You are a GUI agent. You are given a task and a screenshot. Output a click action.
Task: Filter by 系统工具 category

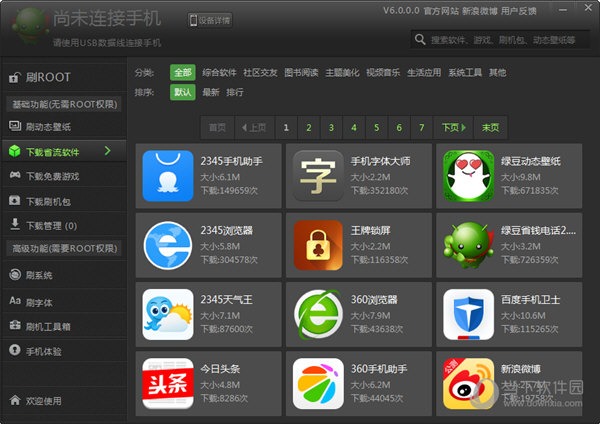tap(465, 72)
